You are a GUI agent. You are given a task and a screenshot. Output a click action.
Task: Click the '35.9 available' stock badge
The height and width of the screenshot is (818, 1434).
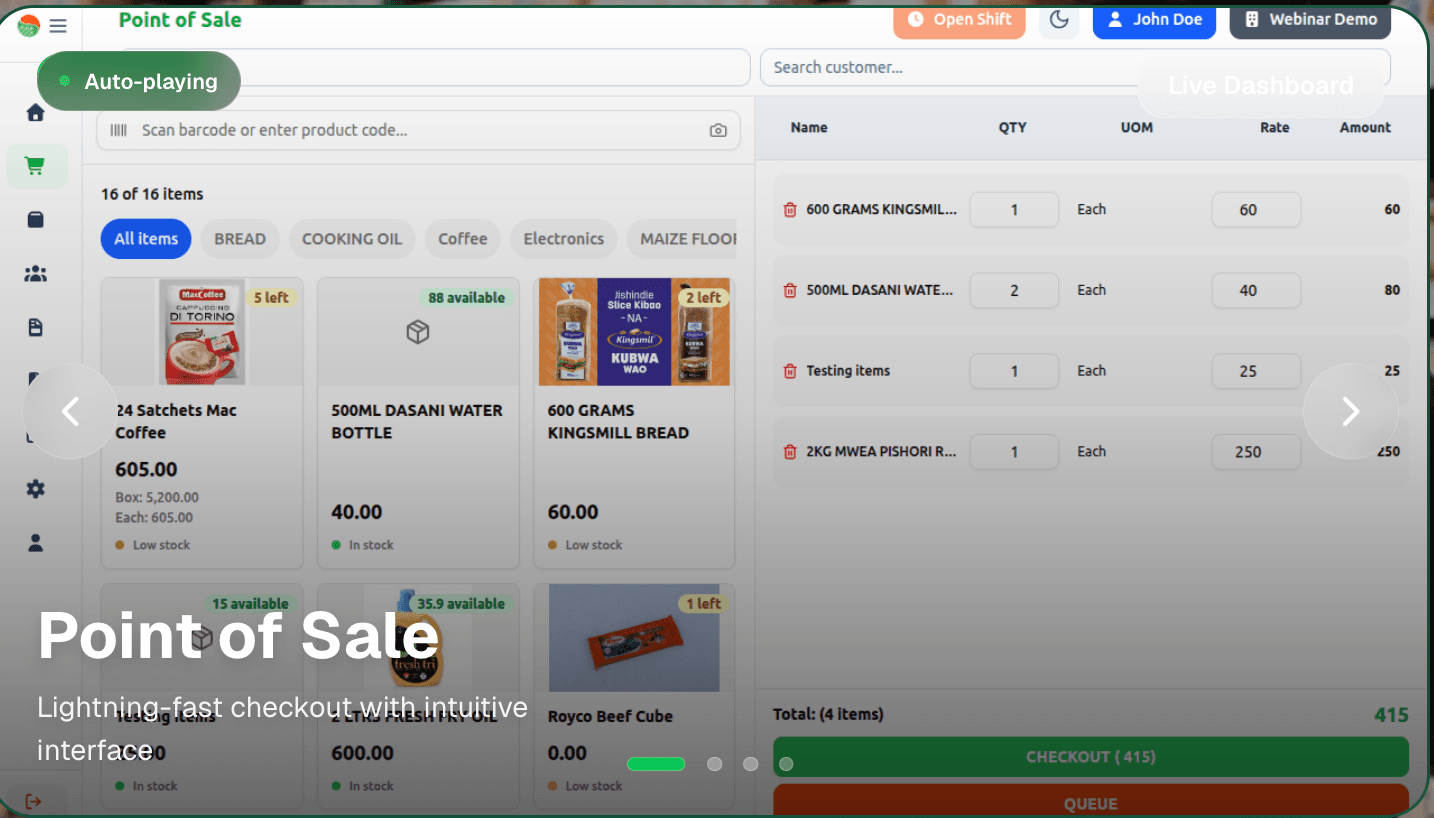(460, 604)
